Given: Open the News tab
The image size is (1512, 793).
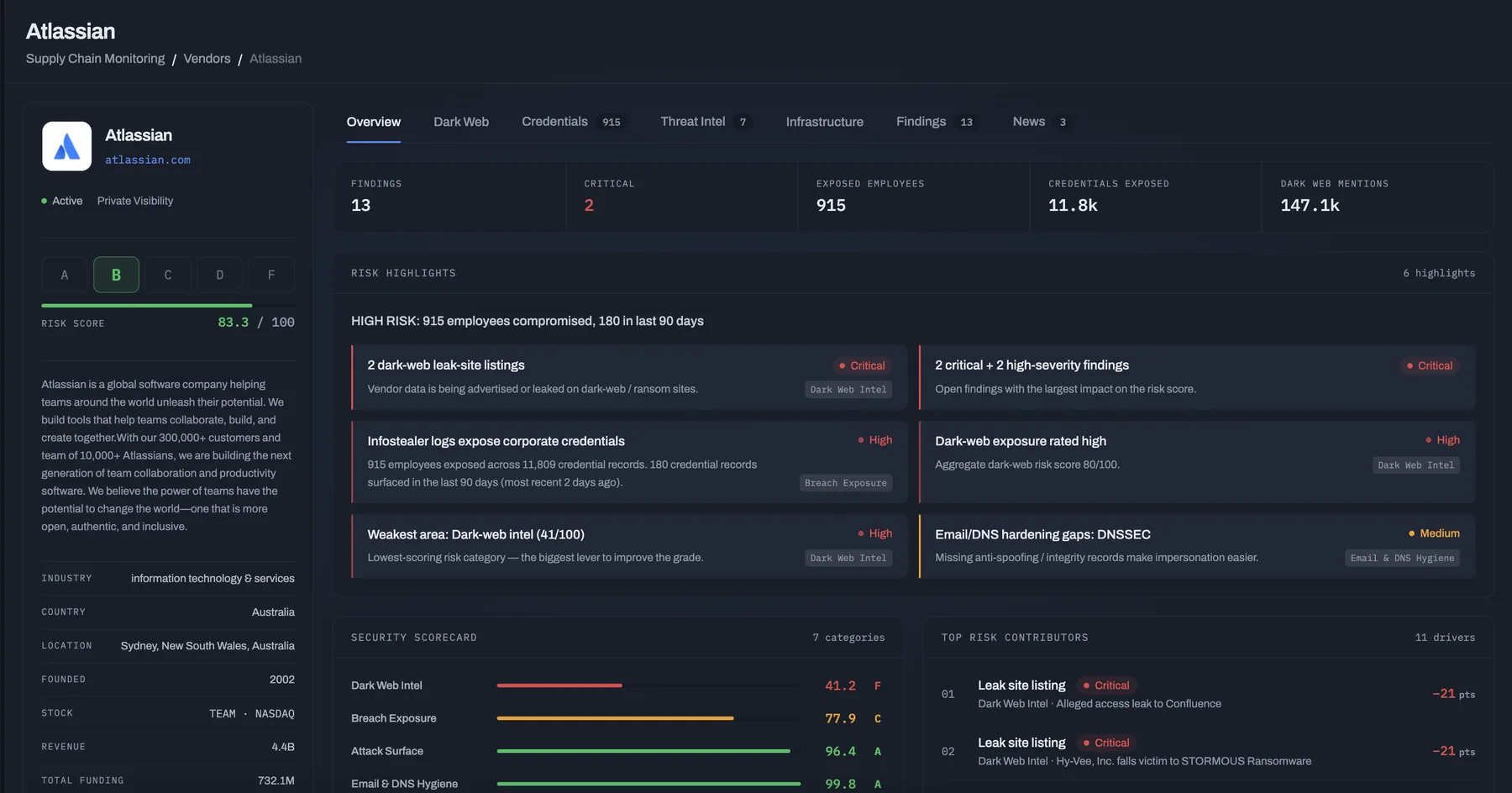Looking at the screenshot, I should [1041, 122].
